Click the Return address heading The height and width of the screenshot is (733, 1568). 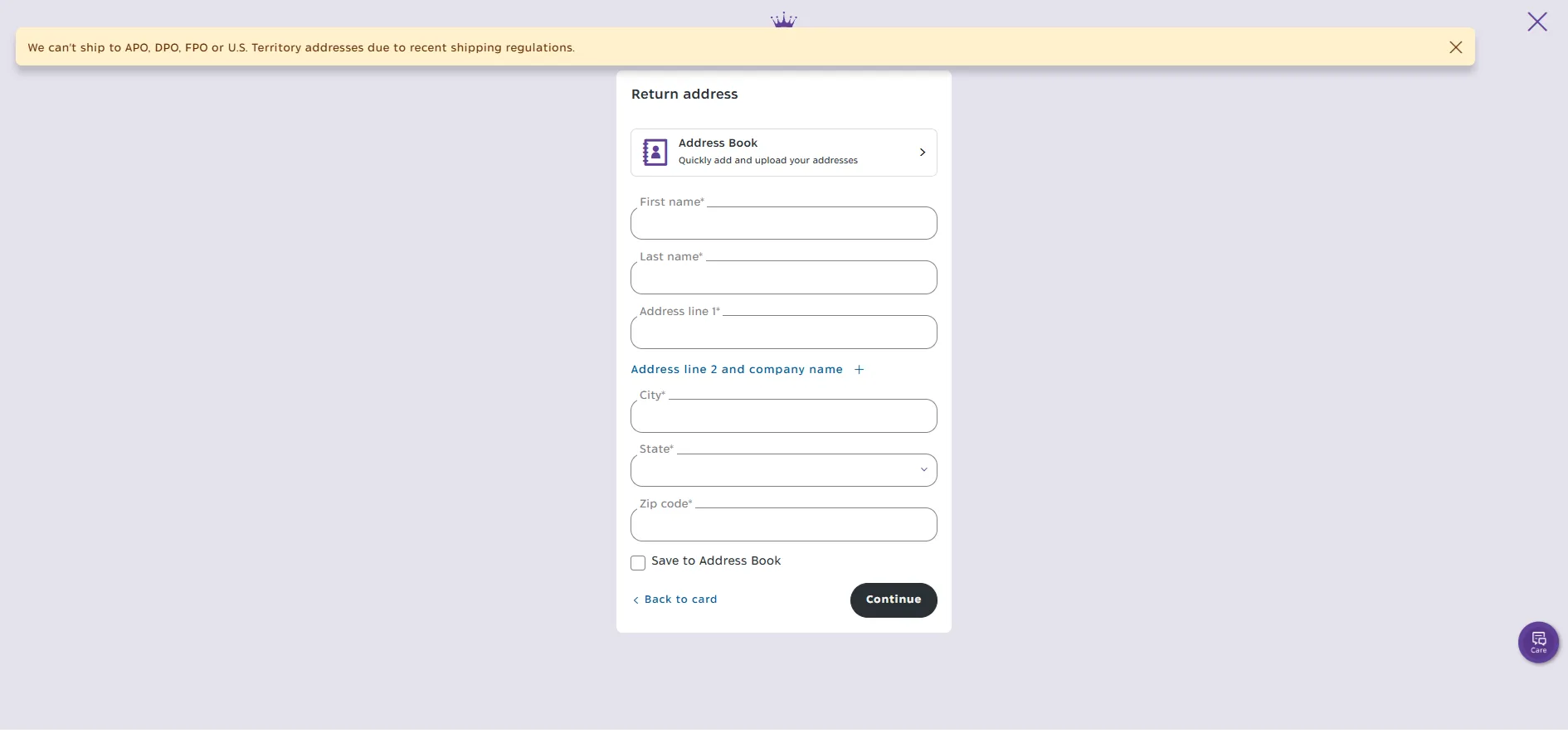click(684, 95)
